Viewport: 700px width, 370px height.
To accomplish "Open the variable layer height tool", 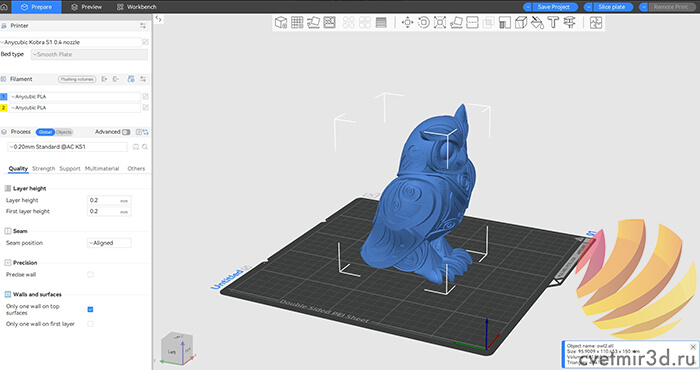I will click(381, 22).
